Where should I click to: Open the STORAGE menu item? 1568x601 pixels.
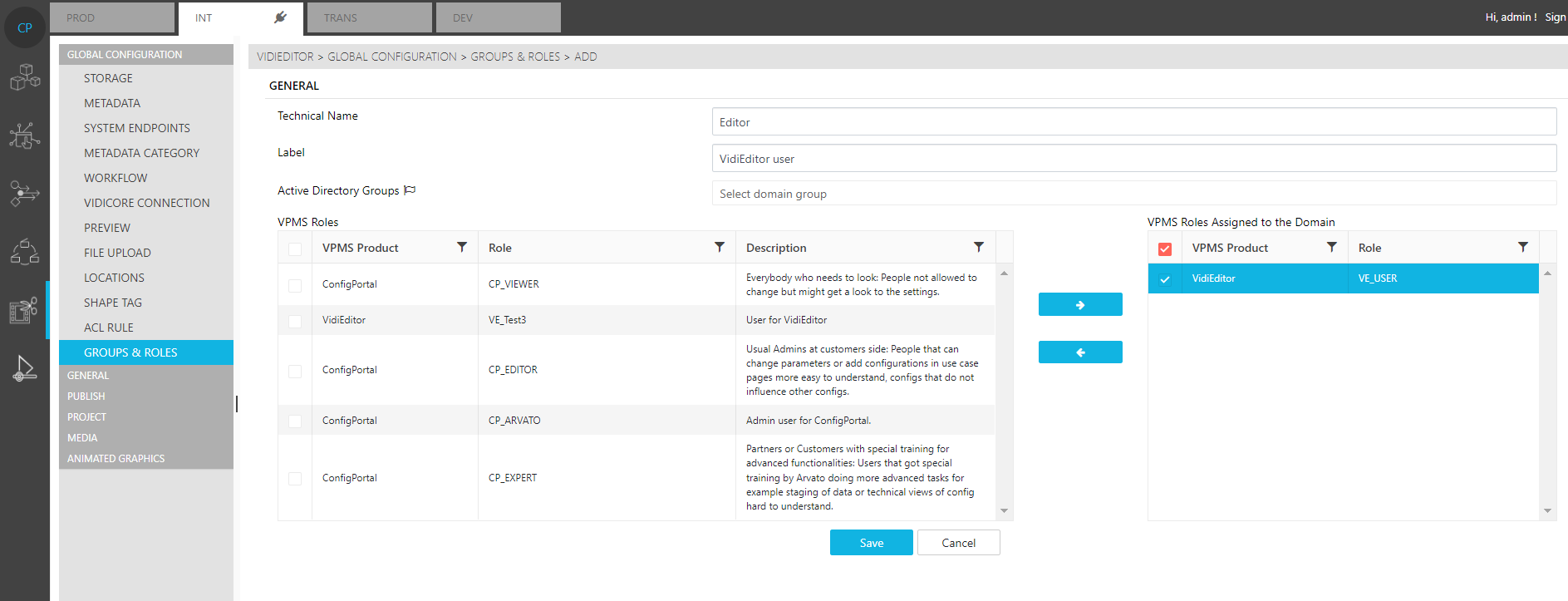108,78
